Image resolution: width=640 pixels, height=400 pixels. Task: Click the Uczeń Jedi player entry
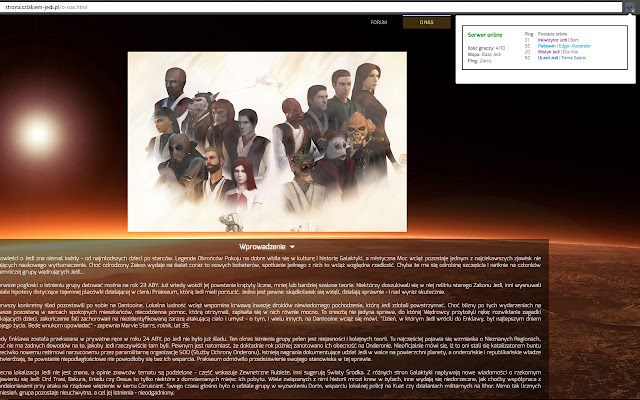(562, 58)
